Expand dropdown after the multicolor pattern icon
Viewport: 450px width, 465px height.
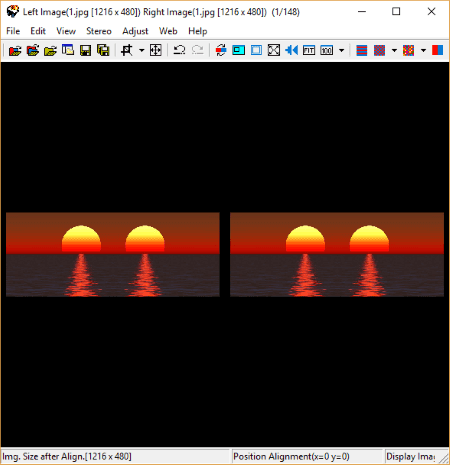coord(423,50)
